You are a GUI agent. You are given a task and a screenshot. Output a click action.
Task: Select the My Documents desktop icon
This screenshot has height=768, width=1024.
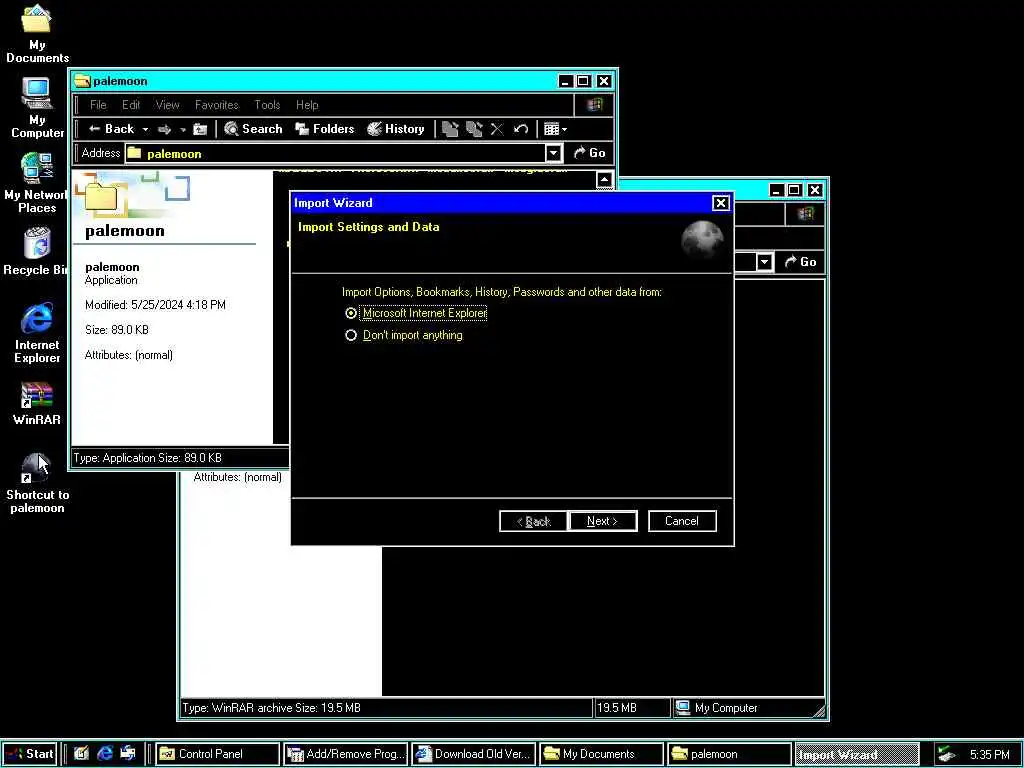point(37,34)
